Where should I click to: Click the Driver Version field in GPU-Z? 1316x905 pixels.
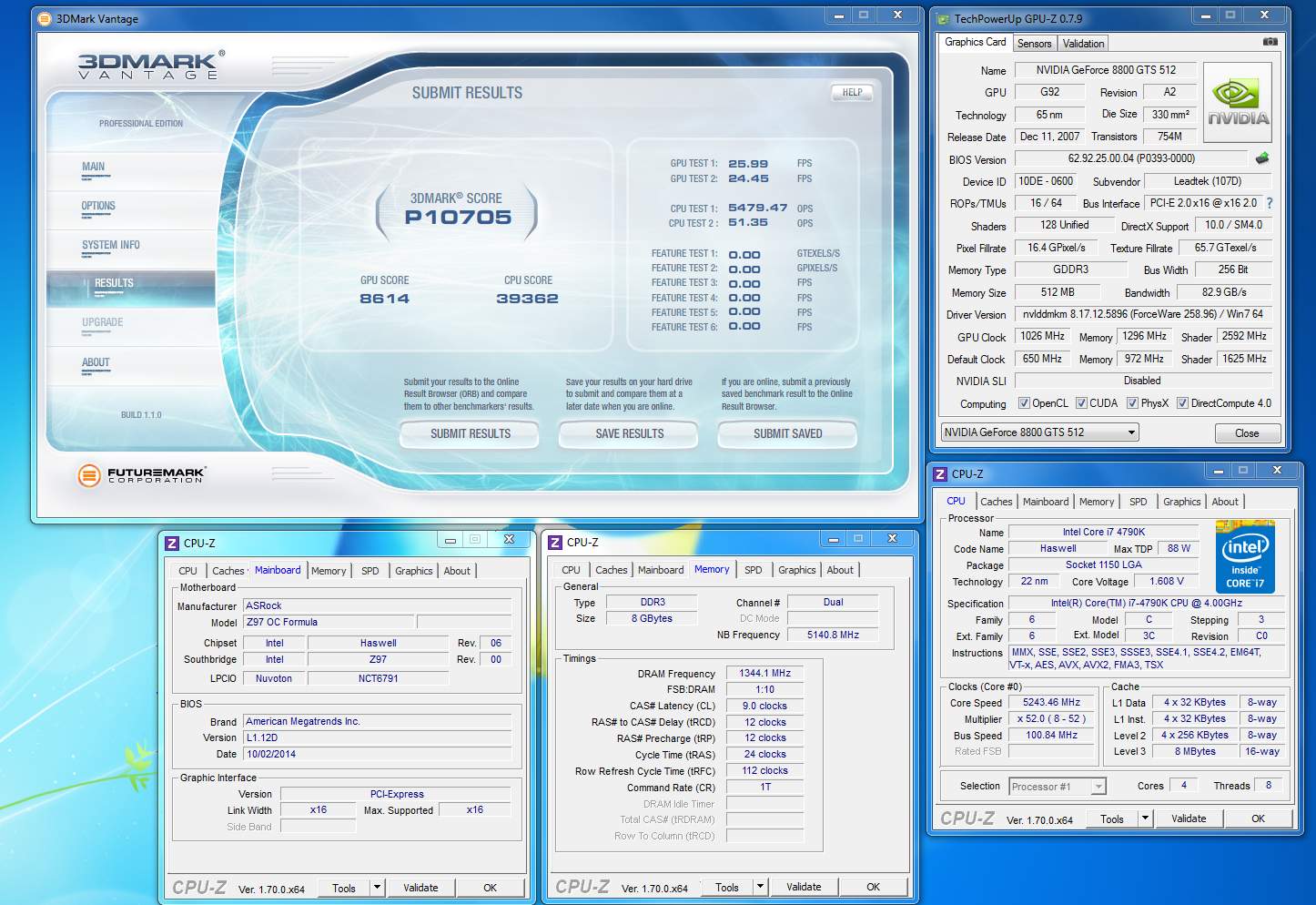pos(1142,314)
